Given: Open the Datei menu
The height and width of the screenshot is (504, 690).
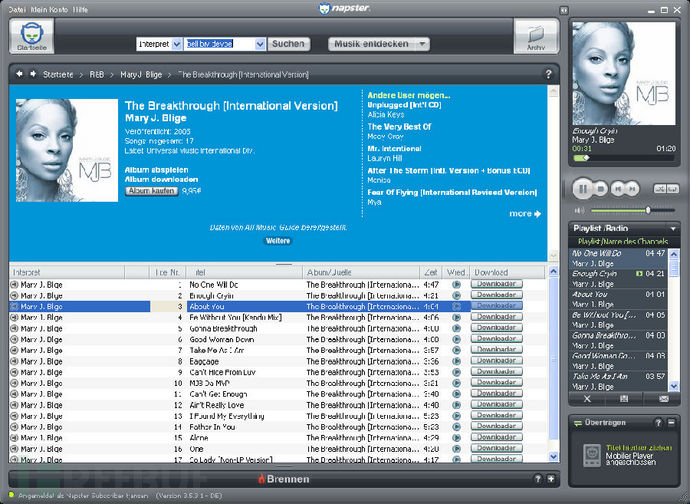Looking at the screenshot, I should tap(18, 8).
